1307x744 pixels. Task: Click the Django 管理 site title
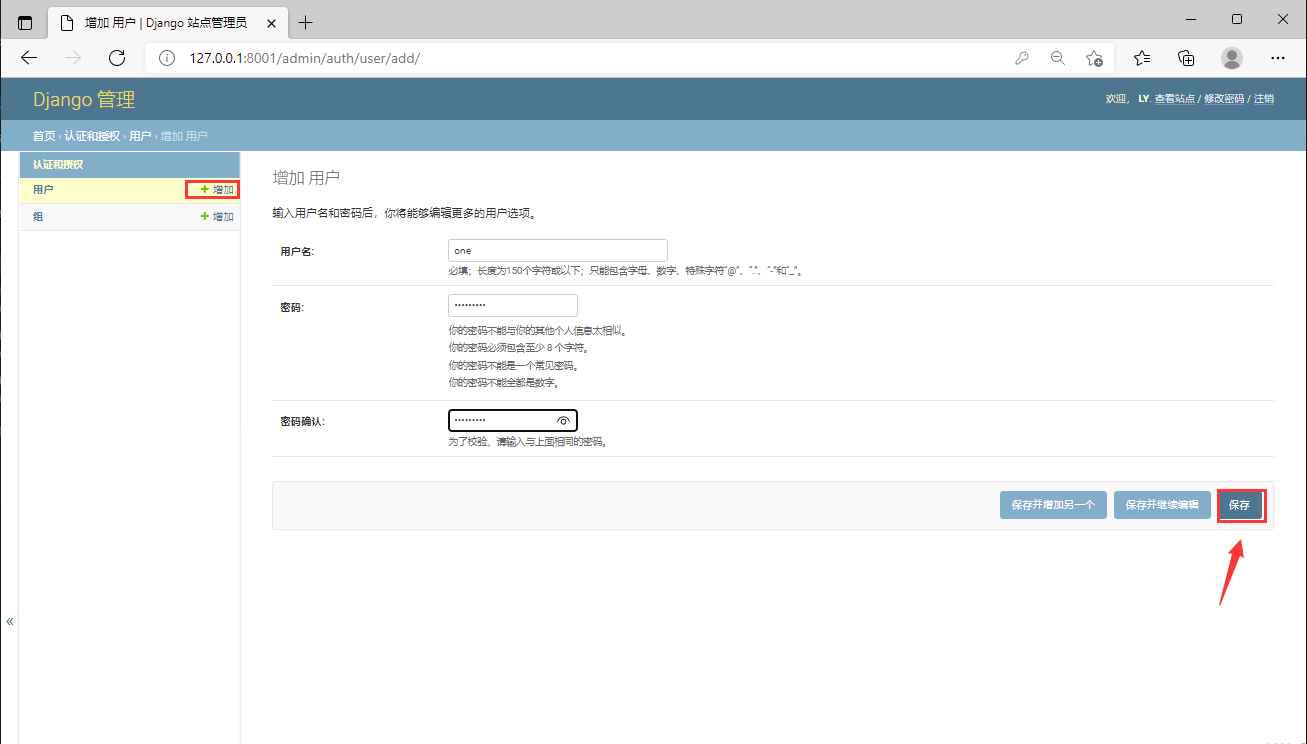pos(84,99)
